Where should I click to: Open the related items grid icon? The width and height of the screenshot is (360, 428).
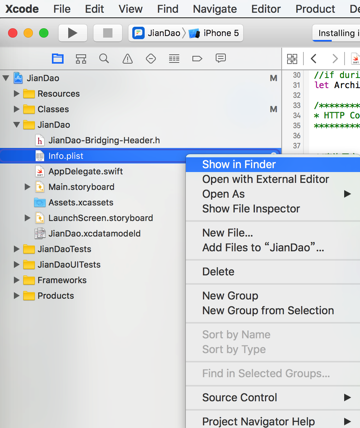click(x=292, y=59)
